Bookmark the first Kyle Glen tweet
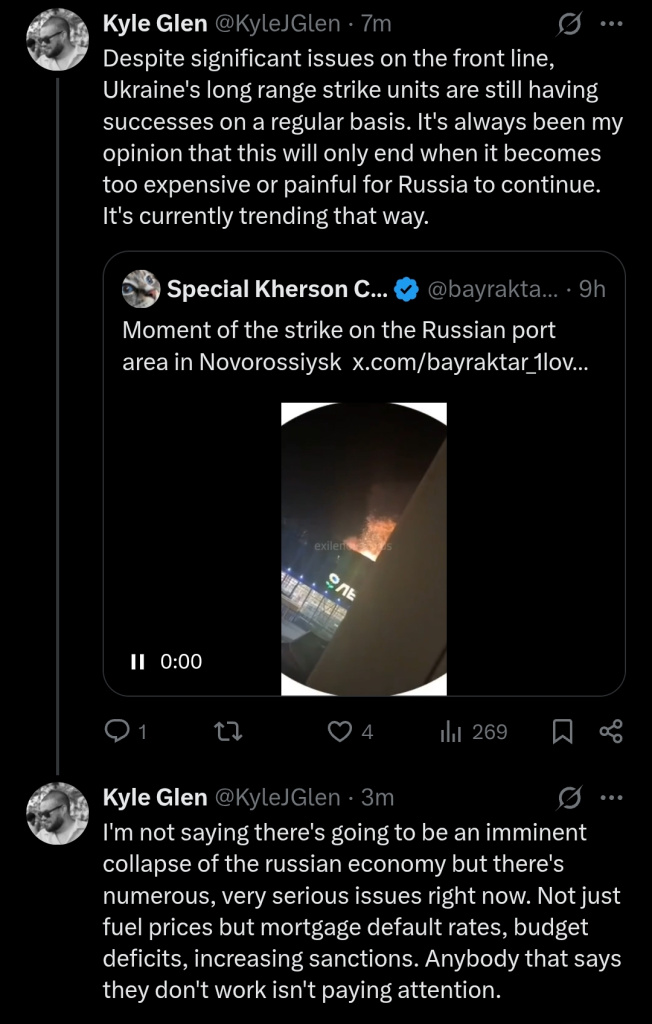 (563, 732)
